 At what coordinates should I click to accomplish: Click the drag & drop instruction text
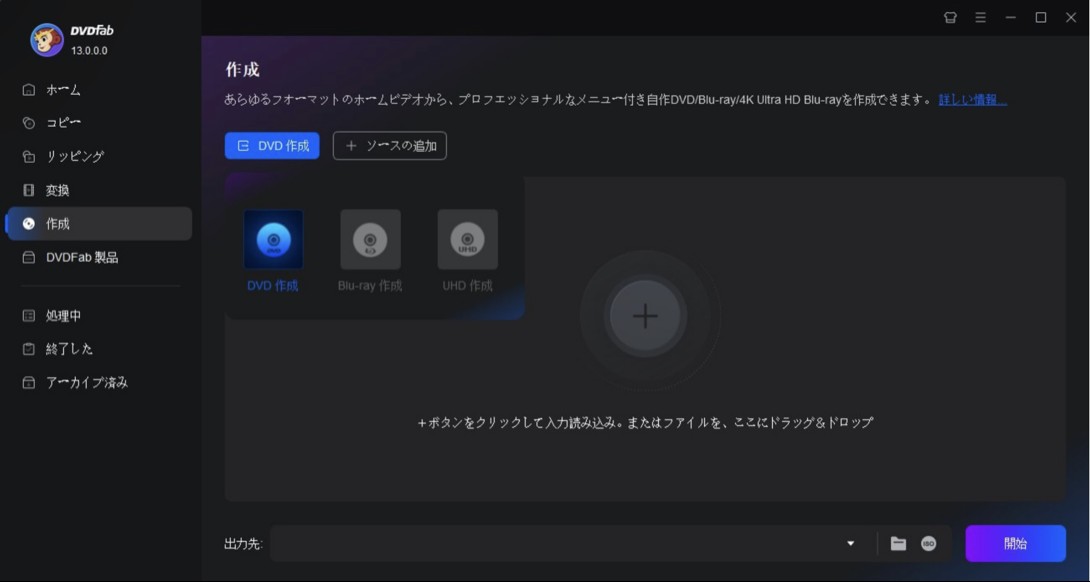click(645, 422)
